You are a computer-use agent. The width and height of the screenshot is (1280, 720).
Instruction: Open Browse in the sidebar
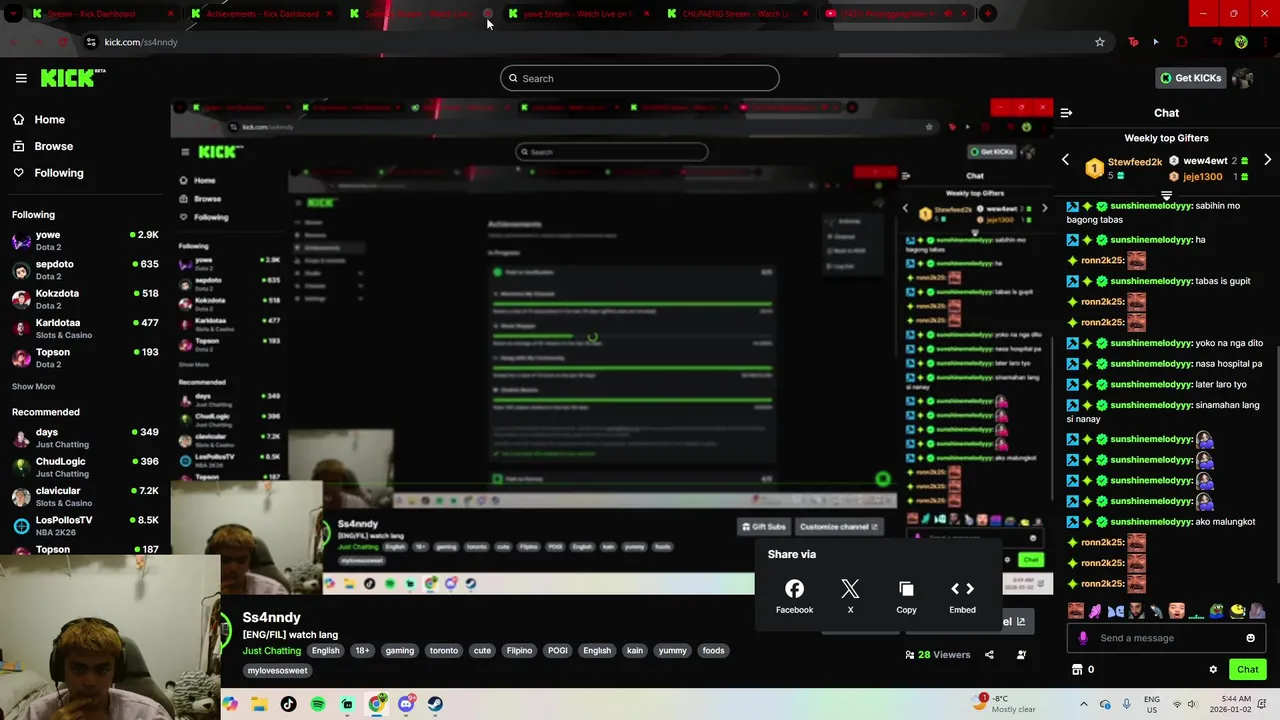point(53,146)
